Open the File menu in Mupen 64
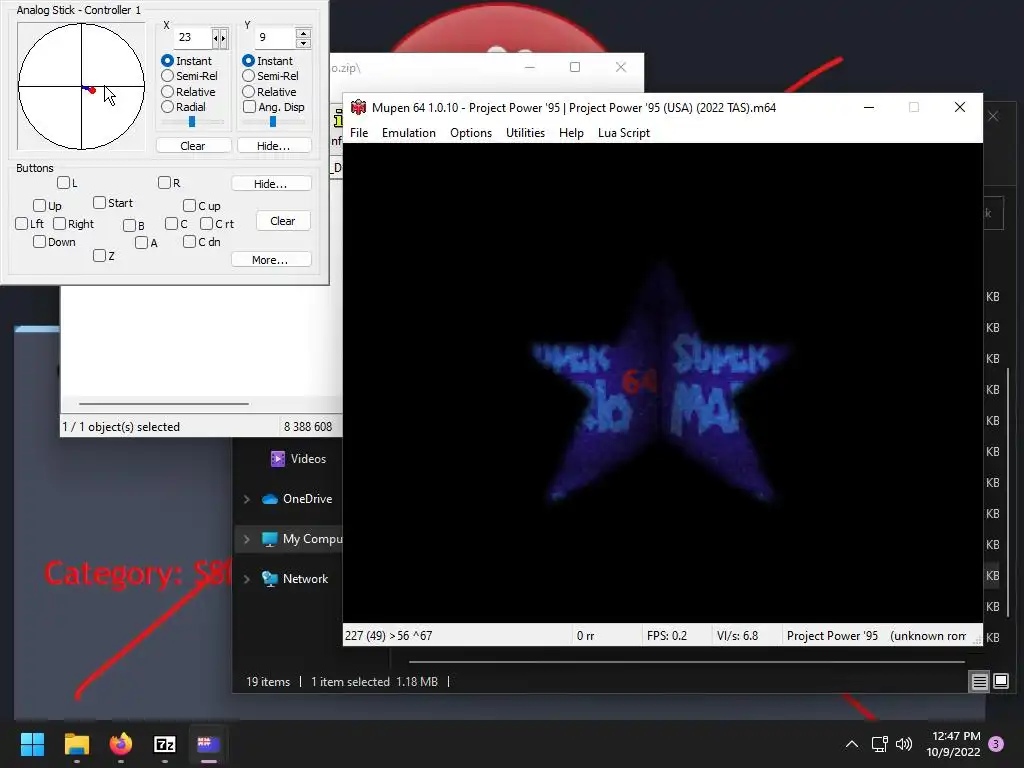 pos(359,133)
